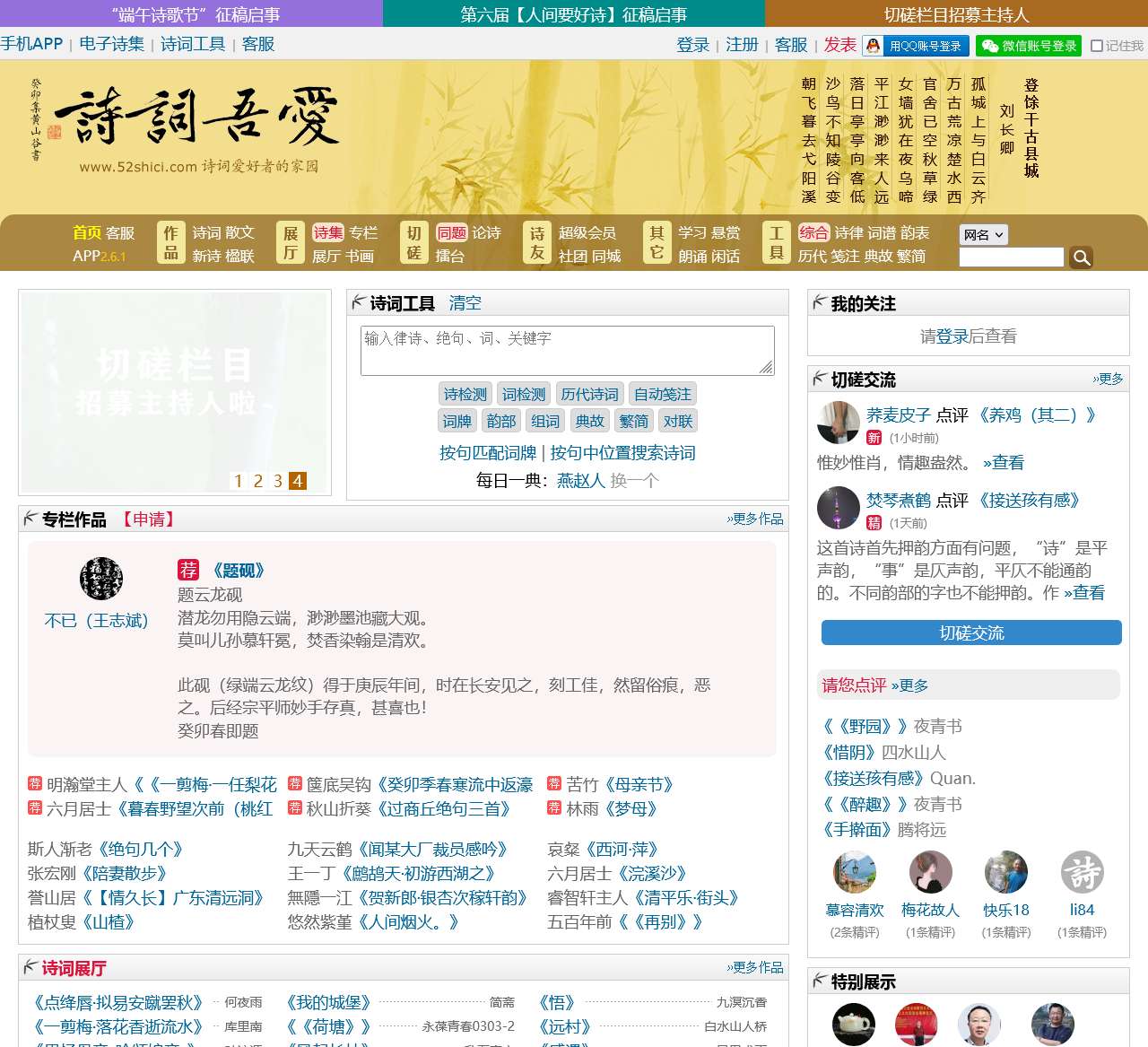The width and height of the screenshot is (1148, 1047).
Task: Select carousel page indicator 2
Action: 257,481
